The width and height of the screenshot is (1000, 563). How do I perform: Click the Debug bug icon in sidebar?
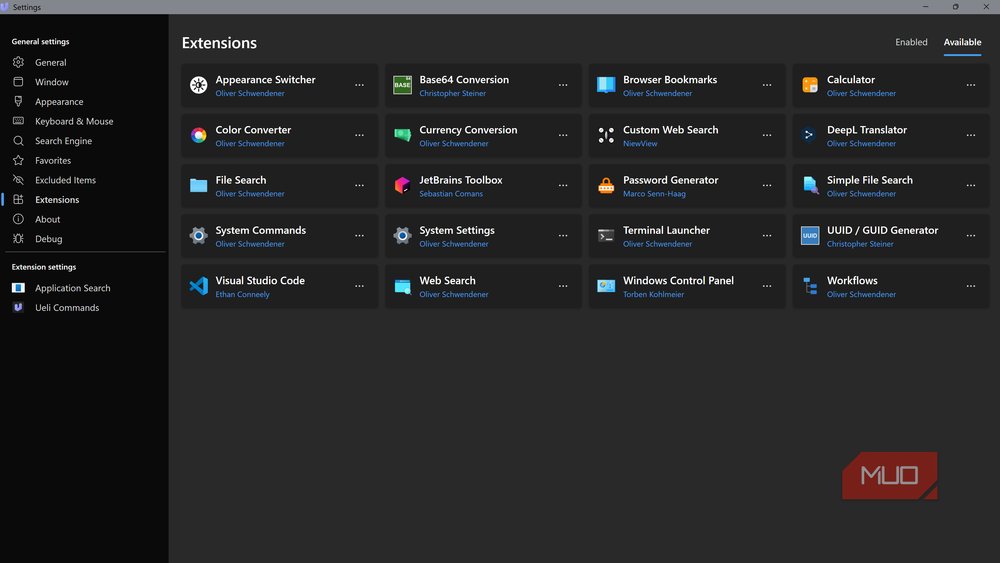pyautogui.click(x=18, y=238)
